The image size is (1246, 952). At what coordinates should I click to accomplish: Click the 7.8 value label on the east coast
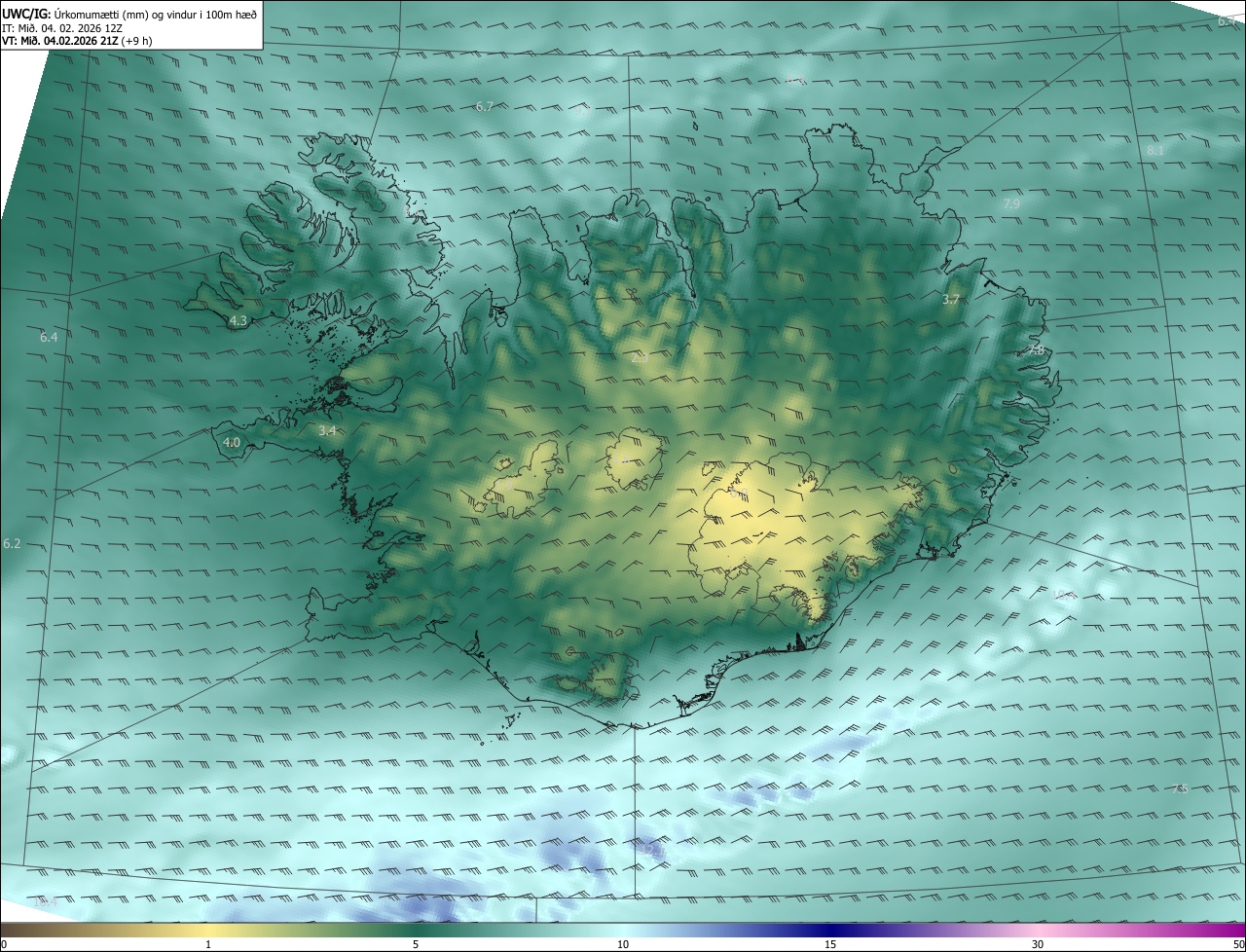coord(1035,349)
